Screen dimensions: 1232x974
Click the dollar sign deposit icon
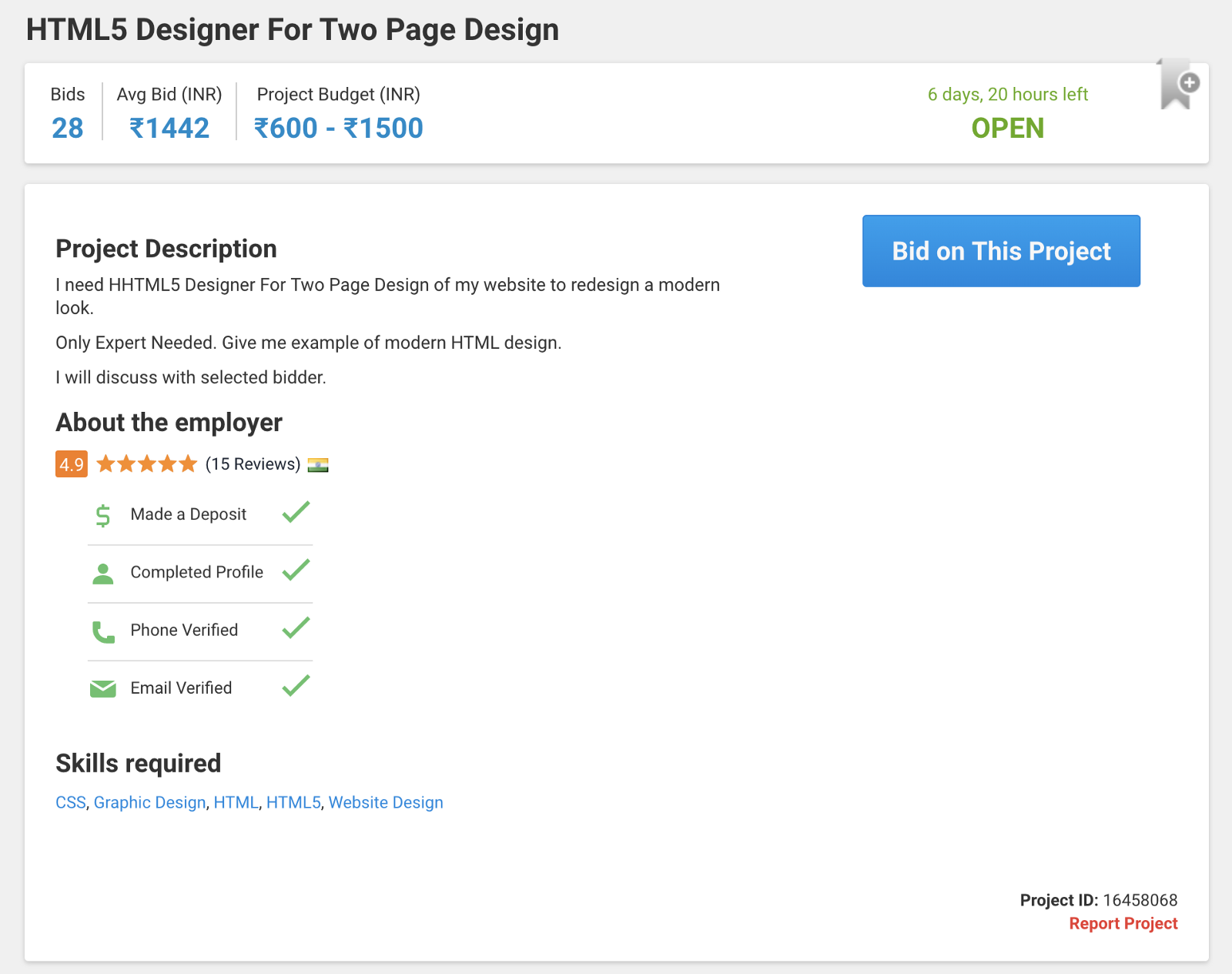pos(103,515)
